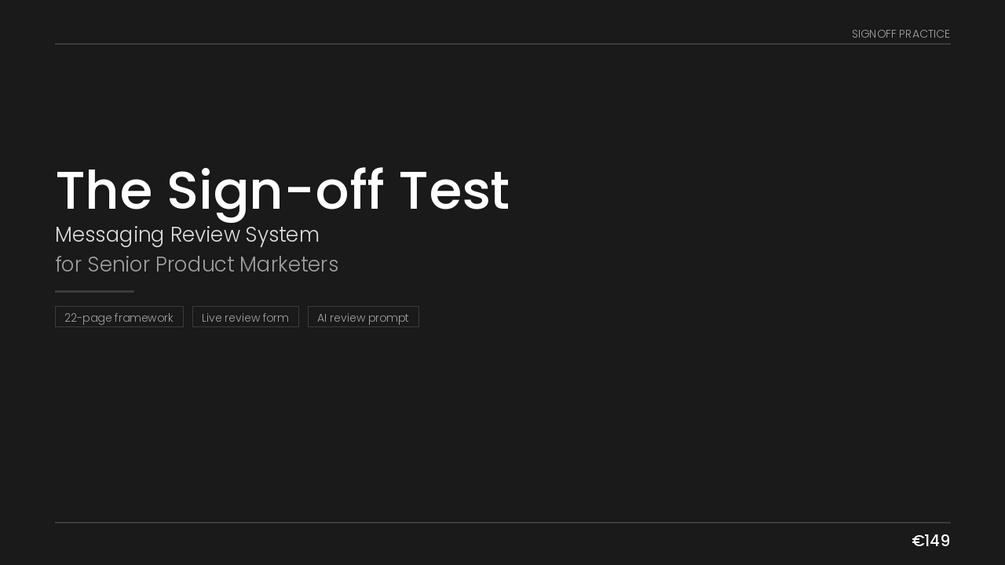Click the word SIGNOFF in the header
1005x565 pixels.
coord(874,34)
